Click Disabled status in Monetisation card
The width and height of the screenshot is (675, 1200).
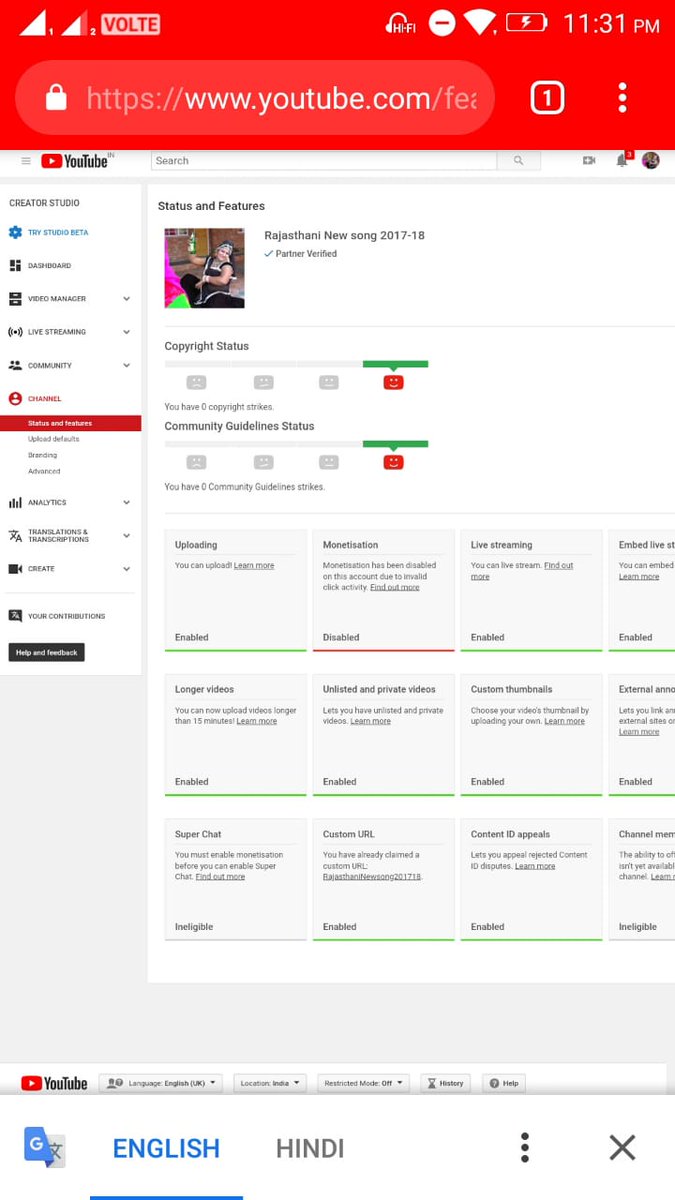coord(341,637)
